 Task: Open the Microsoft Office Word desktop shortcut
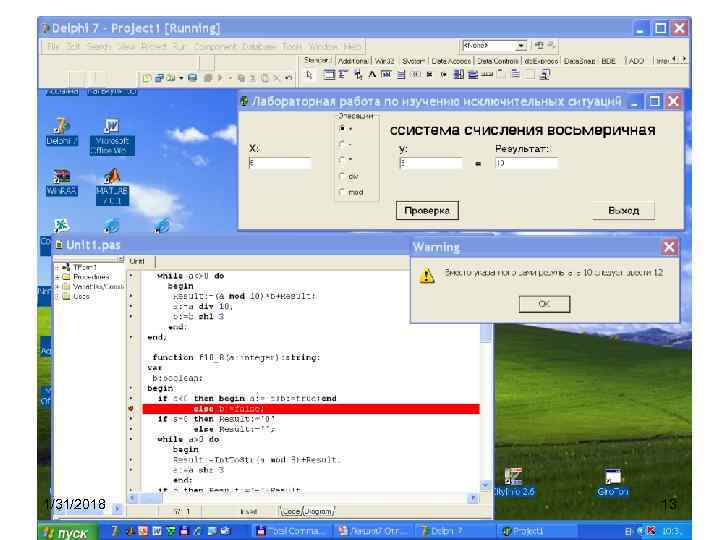pos(112,136)
